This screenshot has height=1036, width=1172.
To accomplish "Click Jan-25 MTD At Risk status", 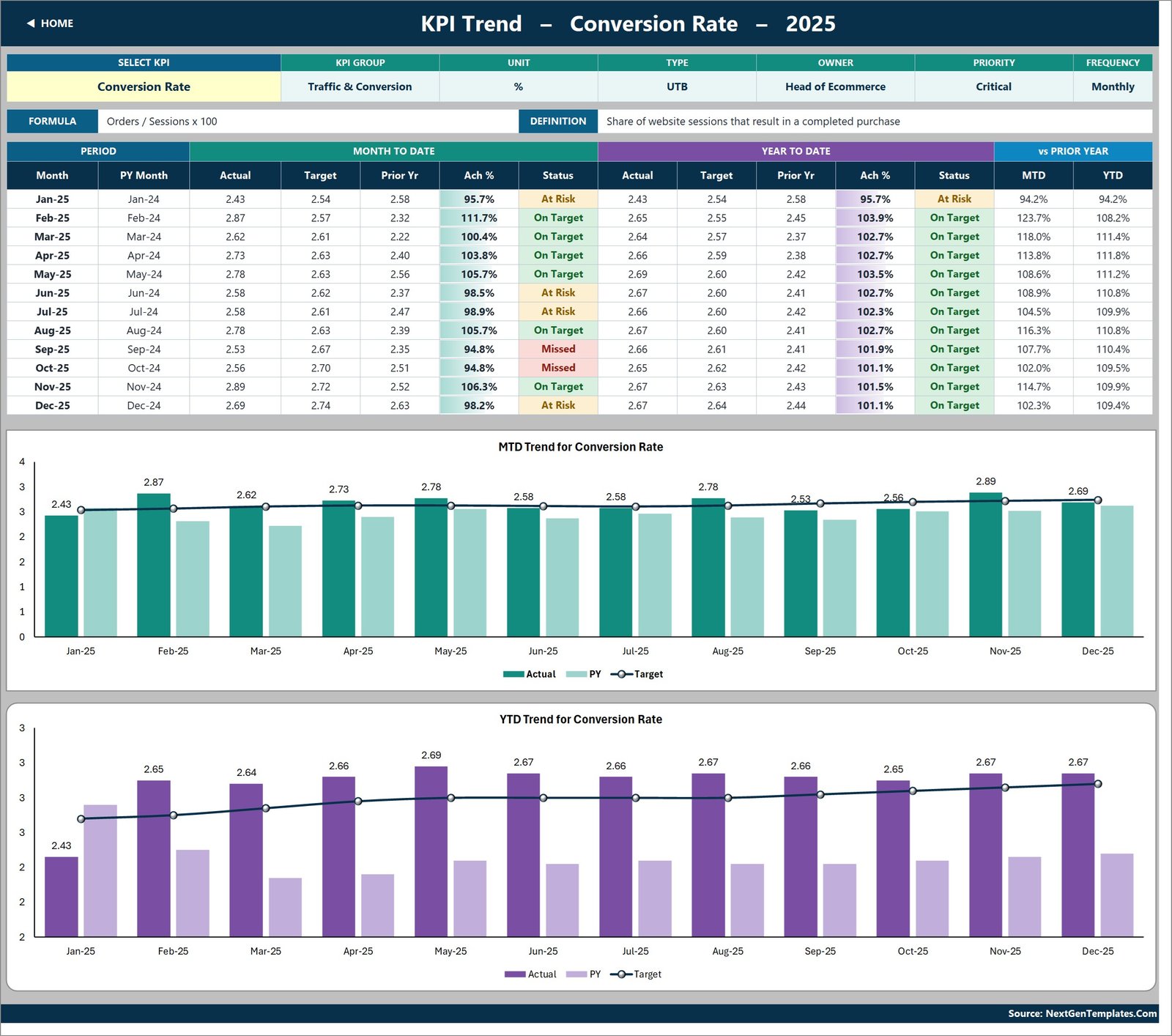I will click(558, 199).
